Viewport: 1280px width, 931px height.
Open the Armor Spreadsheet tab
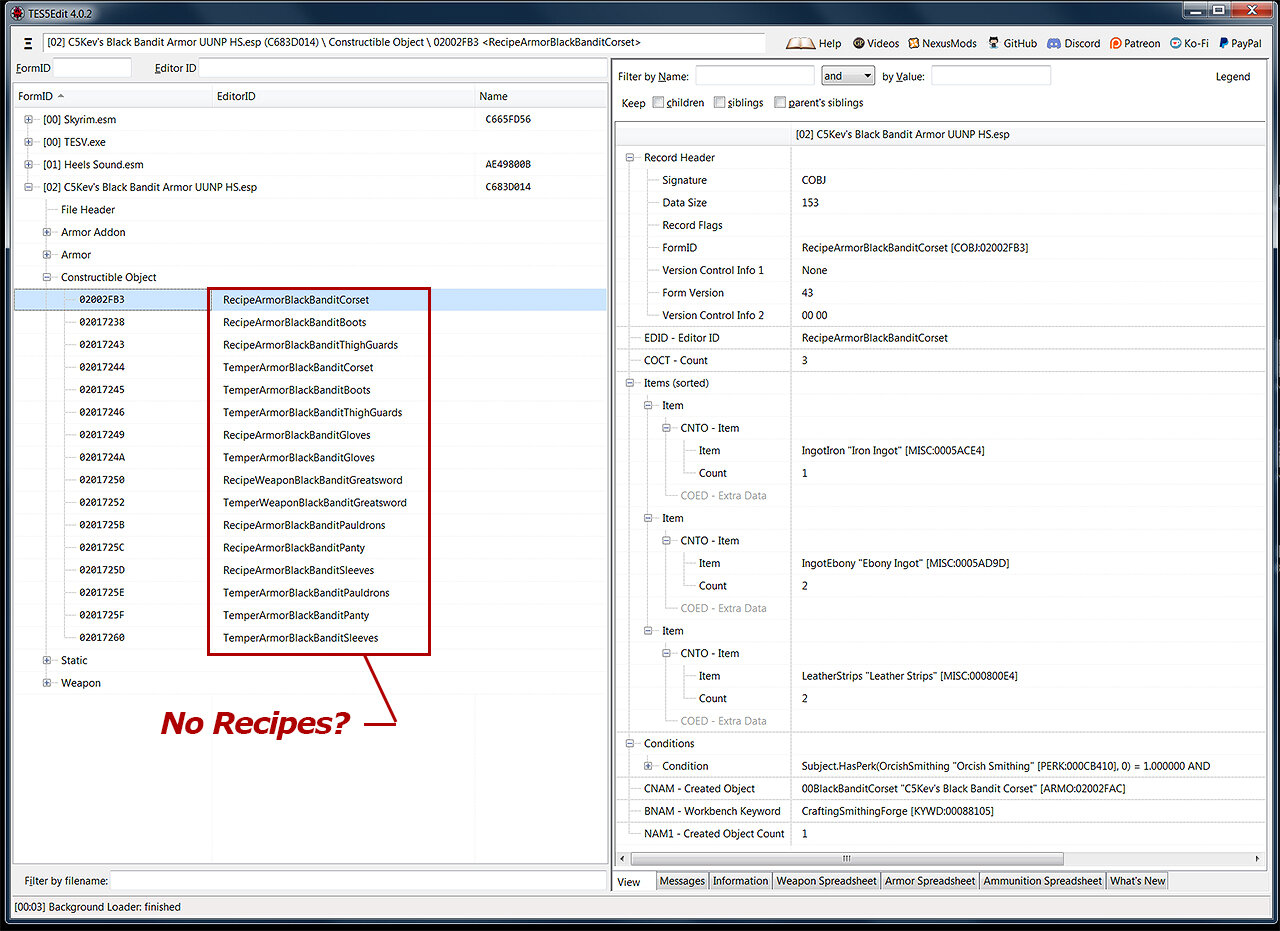[930, 881]
